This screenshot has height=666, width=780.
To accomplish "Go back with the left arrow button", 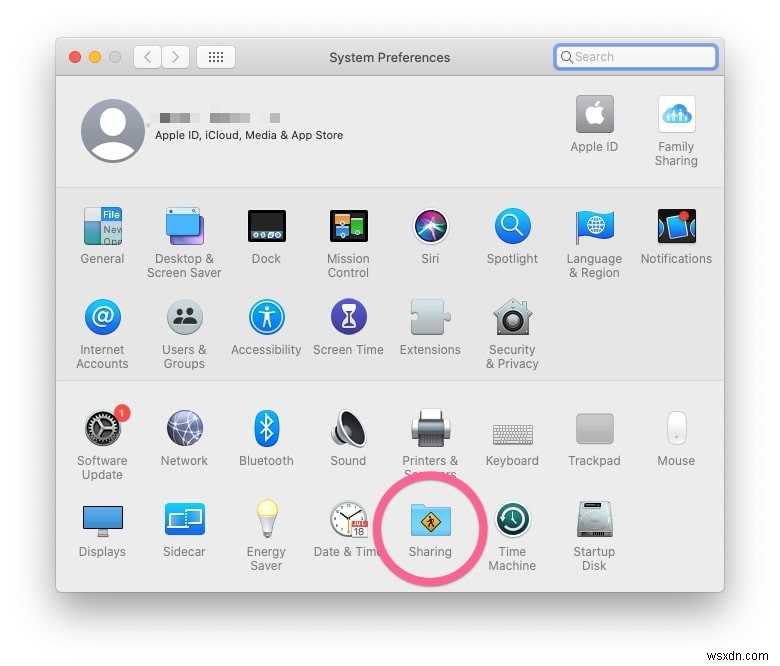I will pos(147,57).
